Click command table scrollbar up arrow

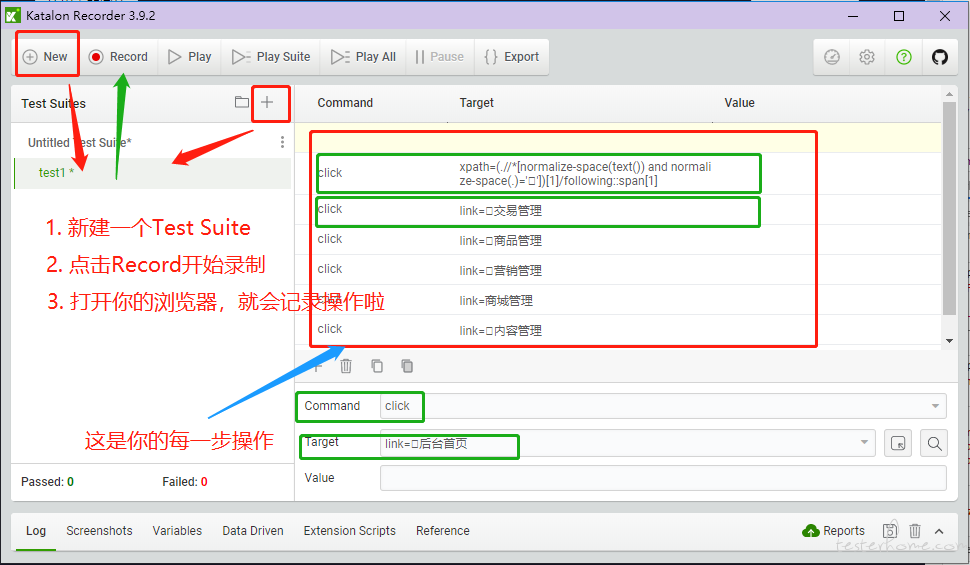(x=949, y=94)
